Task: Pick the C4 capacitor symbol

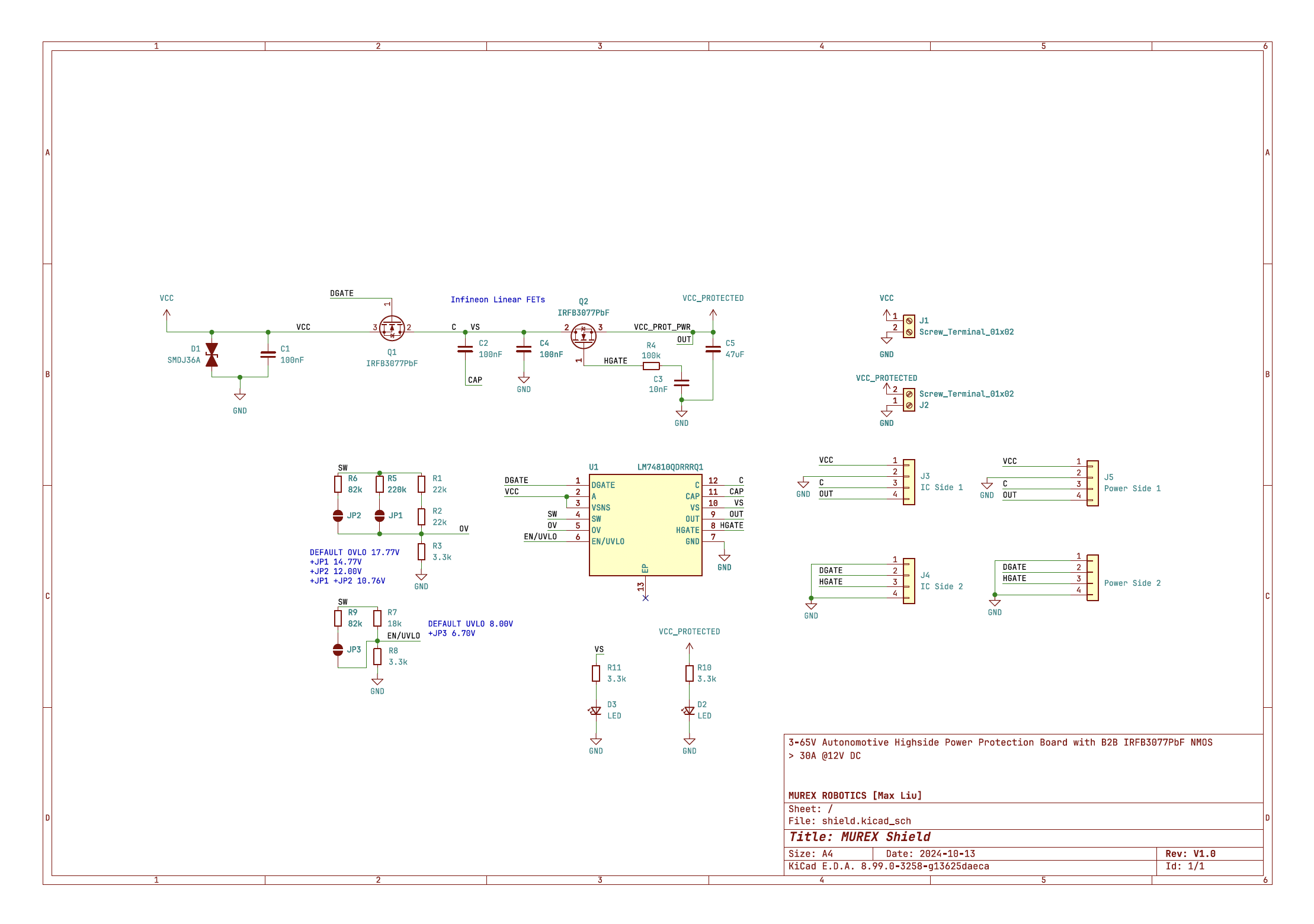Action: coord(524,349)
